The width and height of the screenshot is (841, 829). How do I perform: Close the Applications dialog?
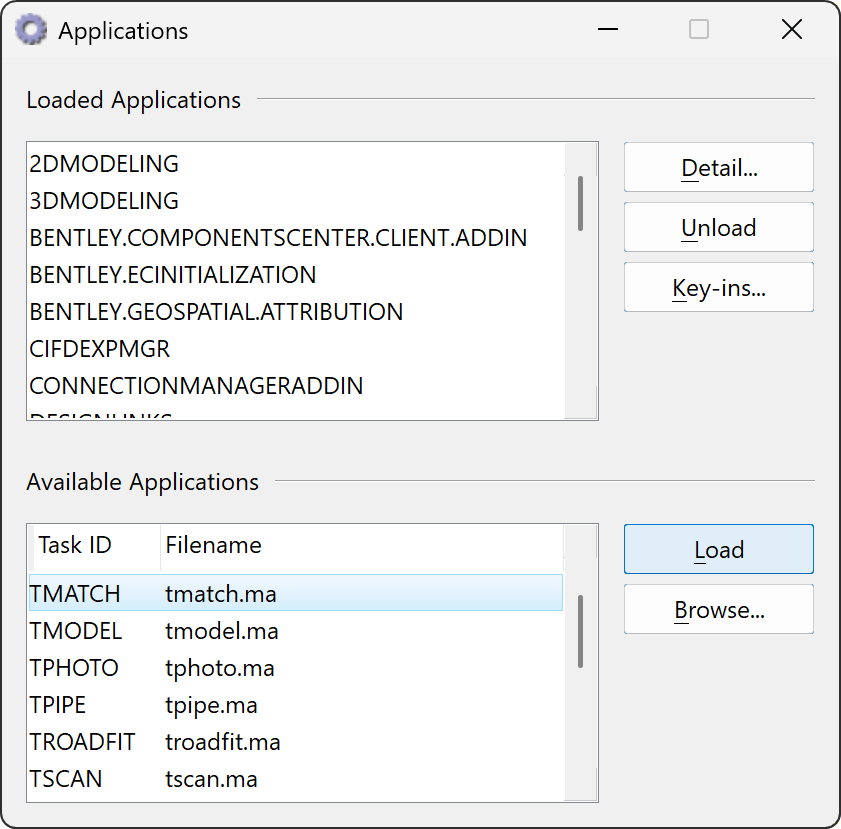point(792,29)
